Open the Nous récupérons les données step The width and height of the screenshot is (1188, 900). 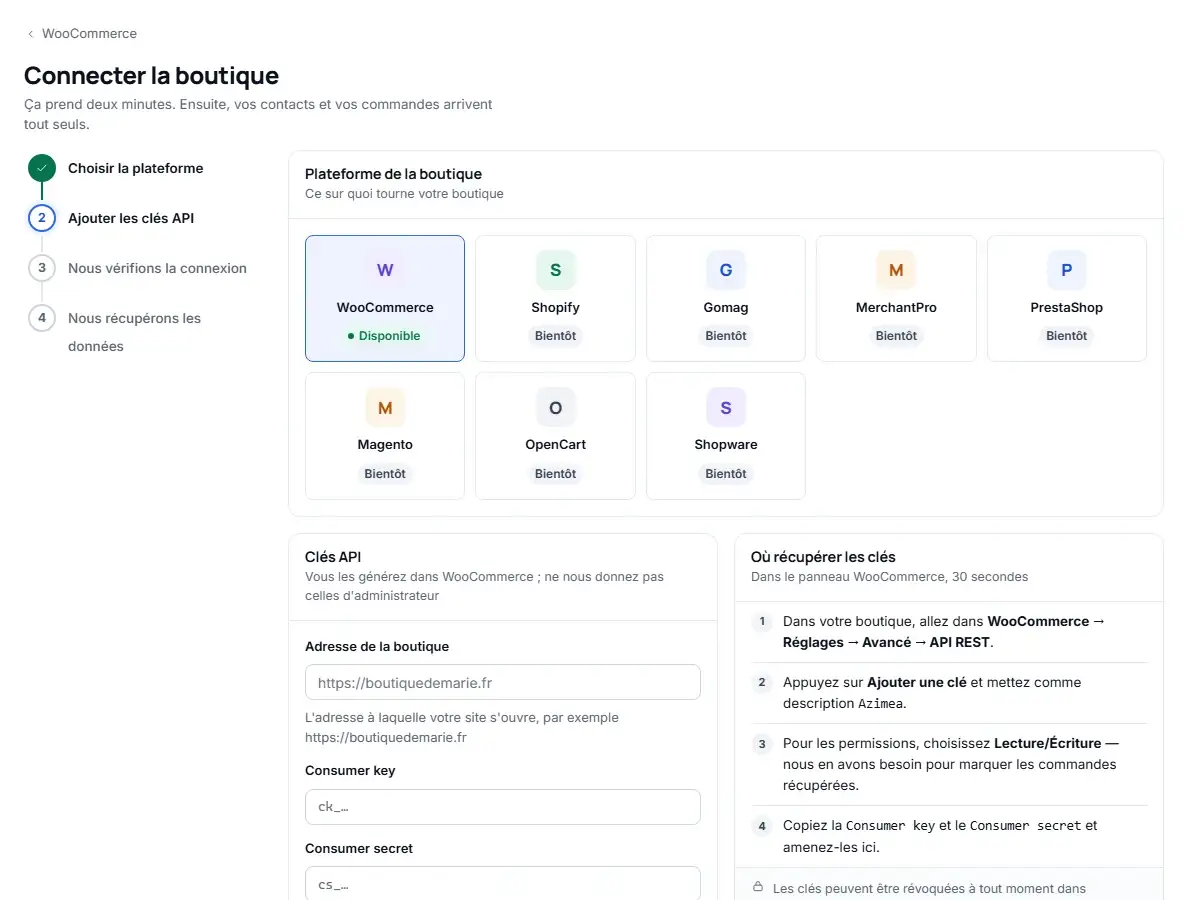(134, 332)
